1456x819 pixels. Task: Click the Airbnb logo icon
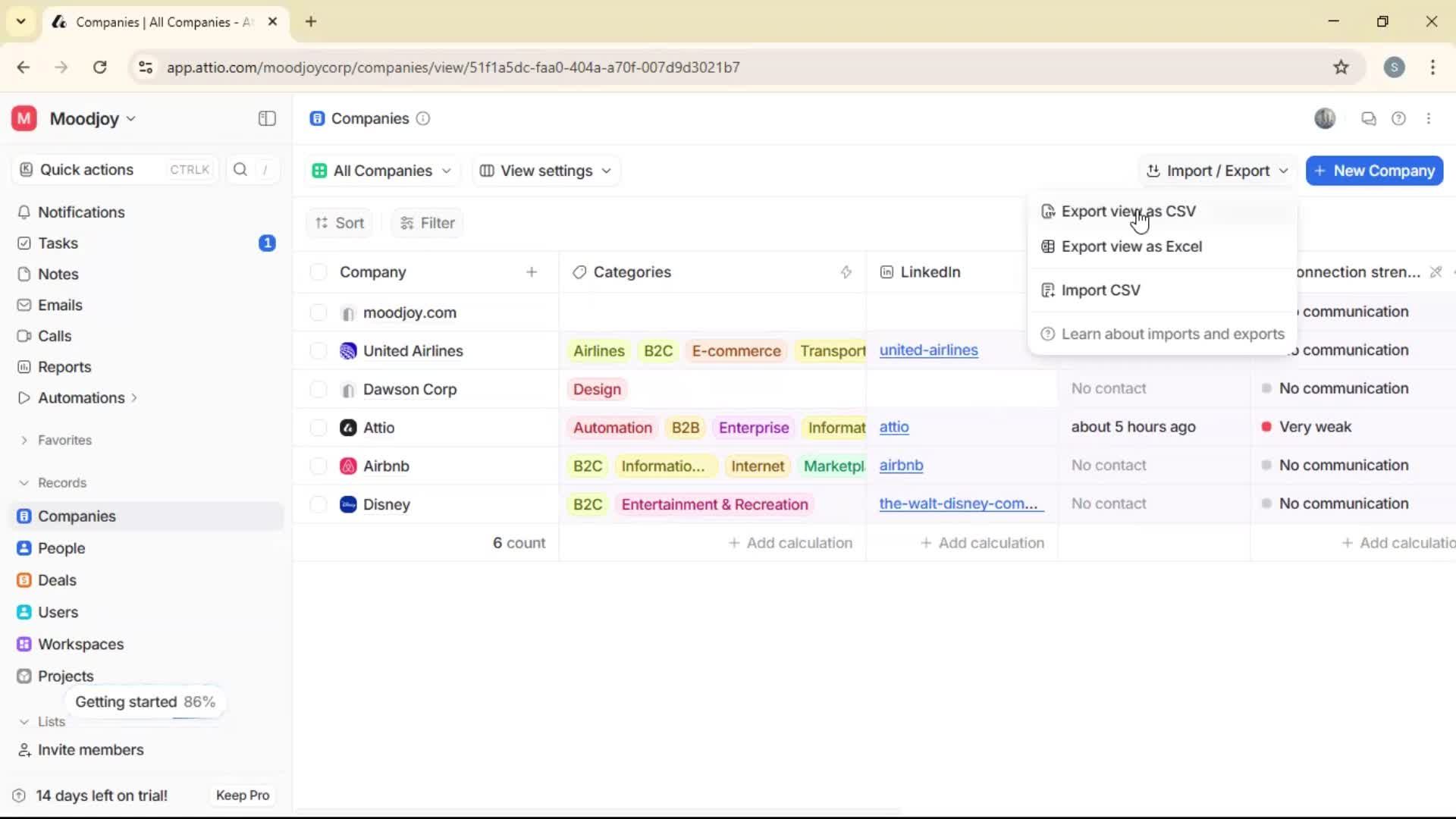click(x=348, y=466)
